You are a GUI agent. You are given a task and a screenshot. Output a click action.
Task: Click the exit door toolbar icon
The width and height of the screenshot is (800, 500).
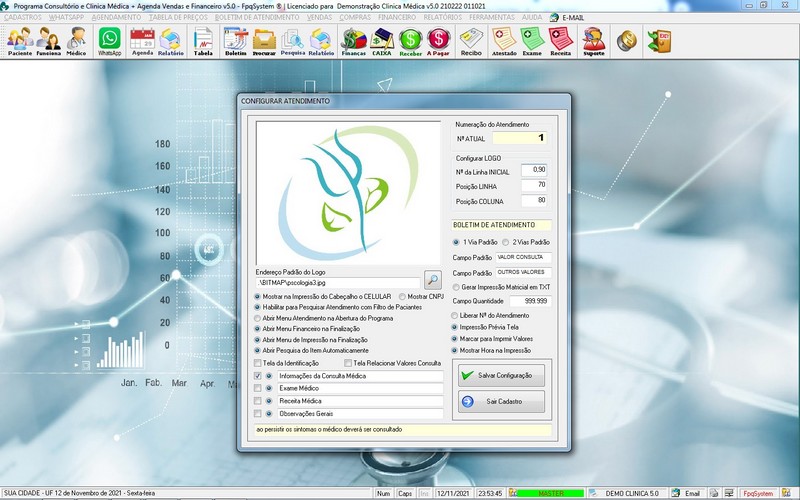tap(659, 41)
